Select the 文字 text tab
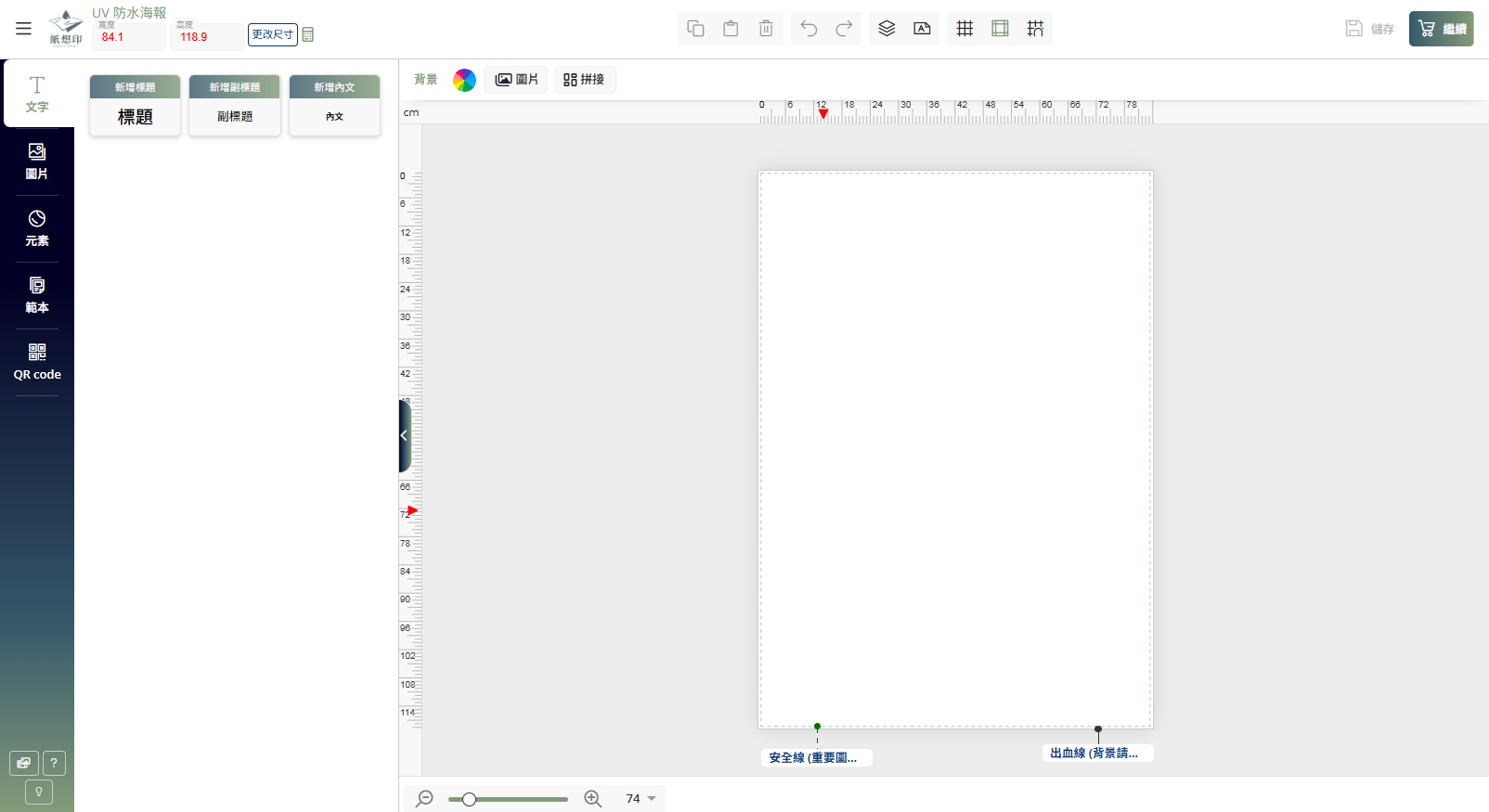Viewport: 1489px width, 812px height. [x=37, y=94]
